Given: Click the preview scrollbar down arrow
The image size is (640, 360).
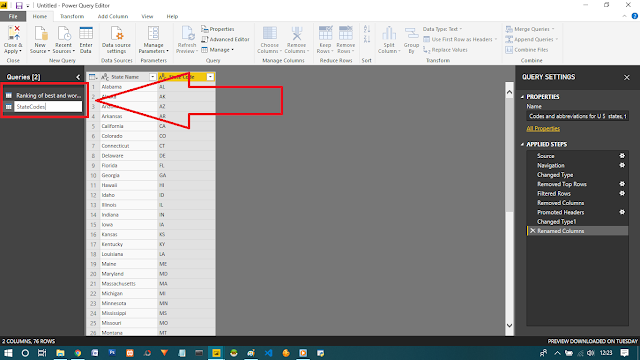Looking at the screenshot, I should 509,325.
